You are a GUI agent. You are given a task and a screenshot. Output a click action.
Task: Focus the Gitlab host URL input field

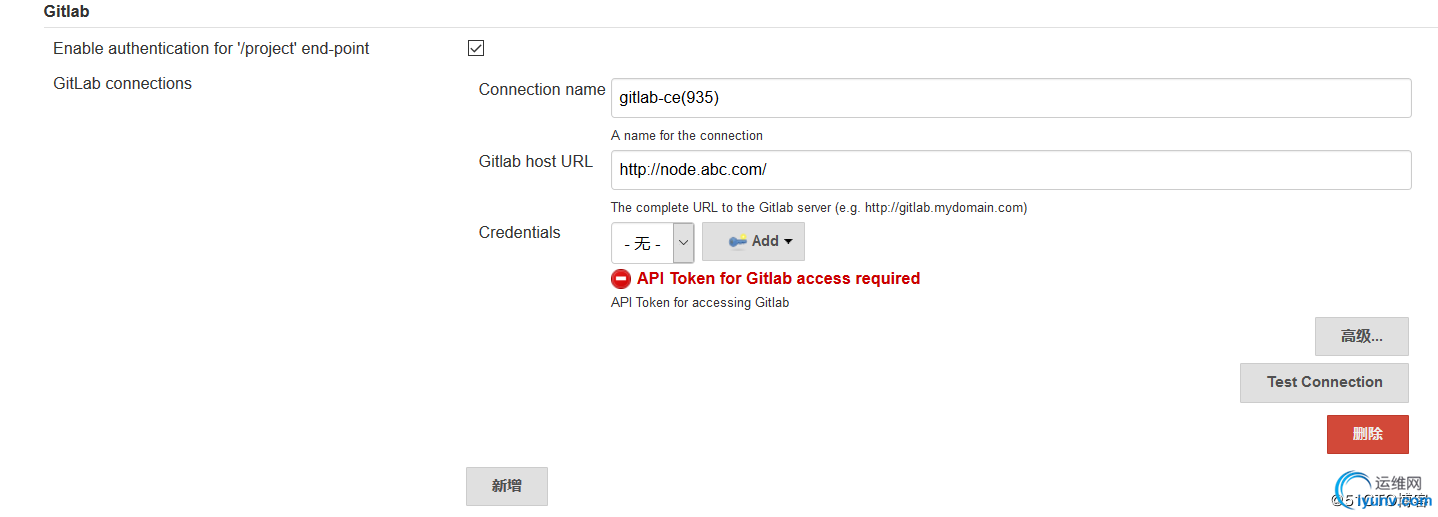coord(1011,170)
